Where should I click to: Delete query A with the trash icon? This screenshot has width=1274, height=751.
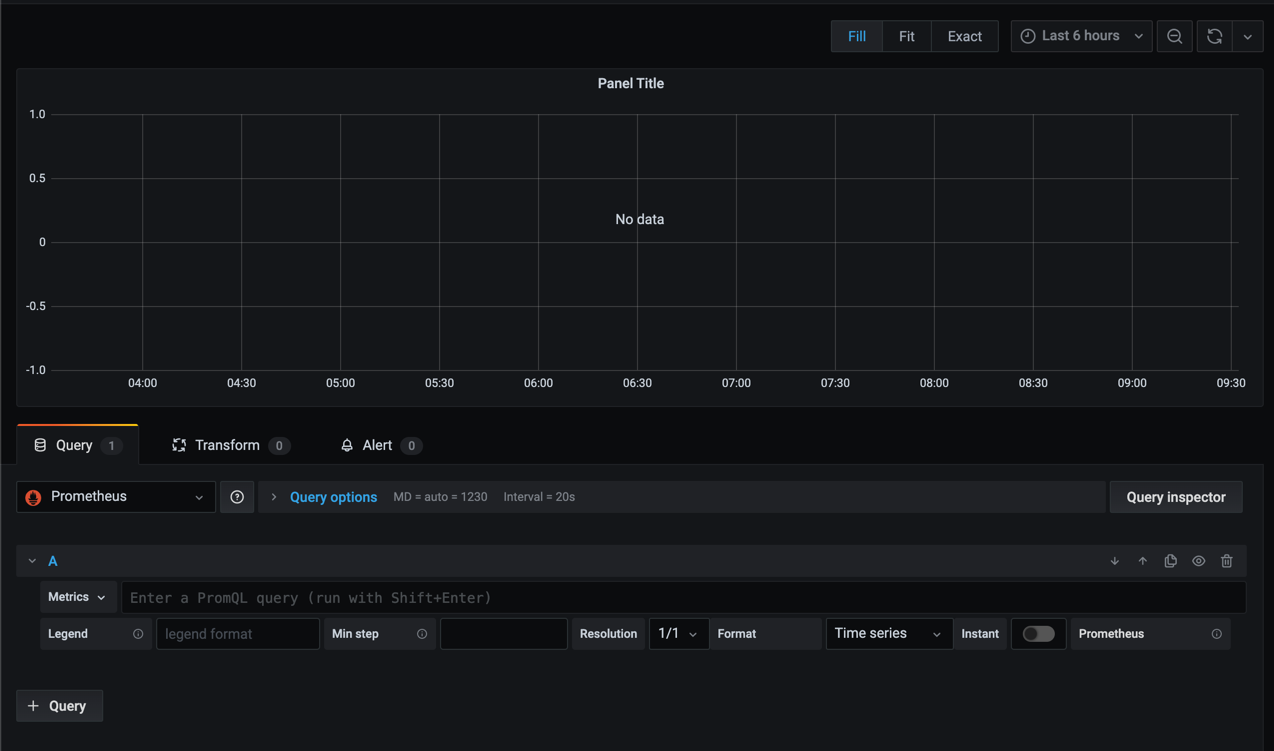(x=1227, y=562)
